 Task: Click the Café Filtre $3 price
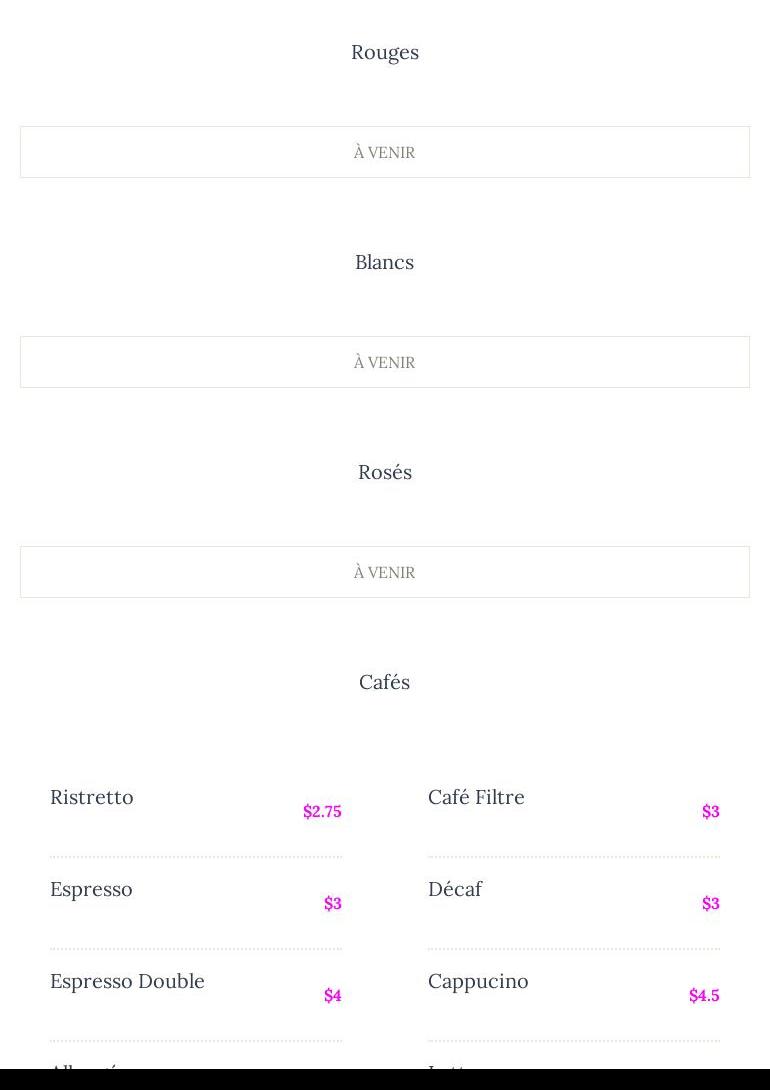[710, 811]
